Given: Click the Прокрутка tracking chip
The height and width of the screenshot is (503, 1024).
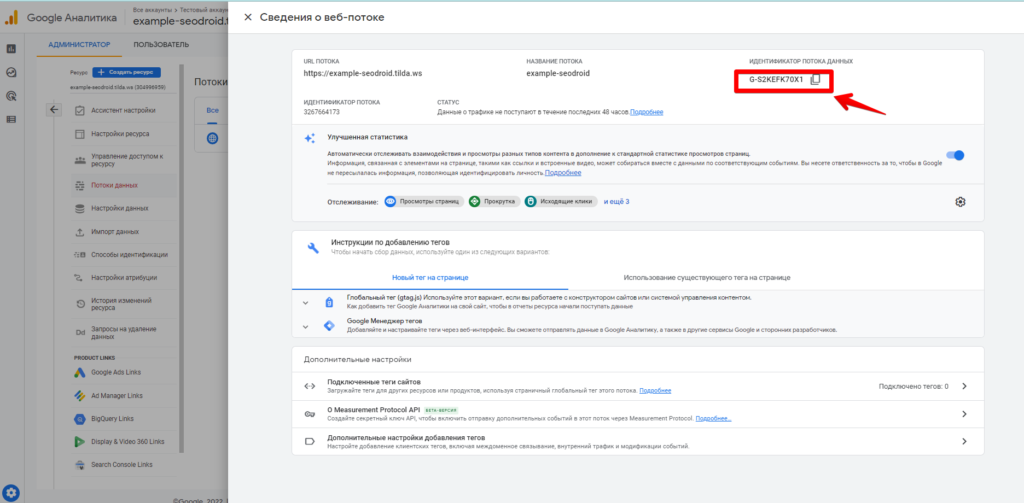Looking at the screenshot, I should (x=494, y=202).
